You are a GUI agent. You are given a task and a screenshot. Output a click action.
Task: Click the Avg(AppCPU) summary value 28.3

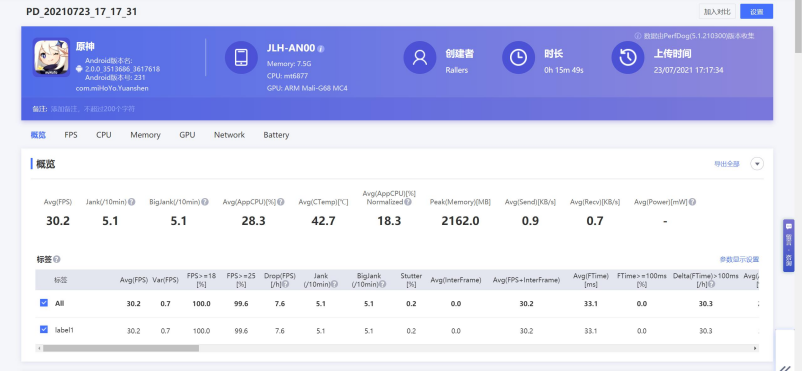(253, 221)
